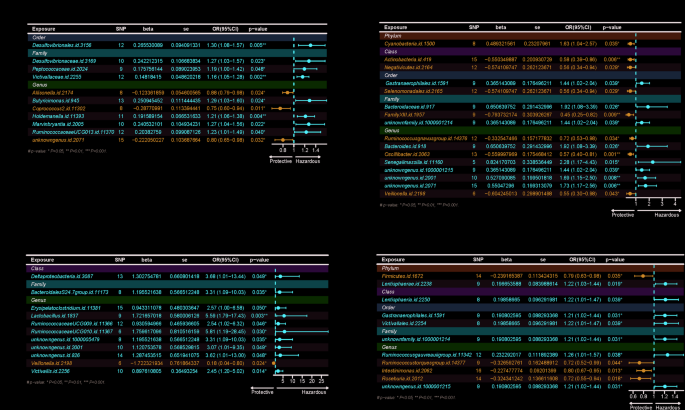The image size is (685, 410).
Task: Click the cyan marker for Peptococcaceae.id.2024
Action: pyautogui.click(x=306, y=69)
